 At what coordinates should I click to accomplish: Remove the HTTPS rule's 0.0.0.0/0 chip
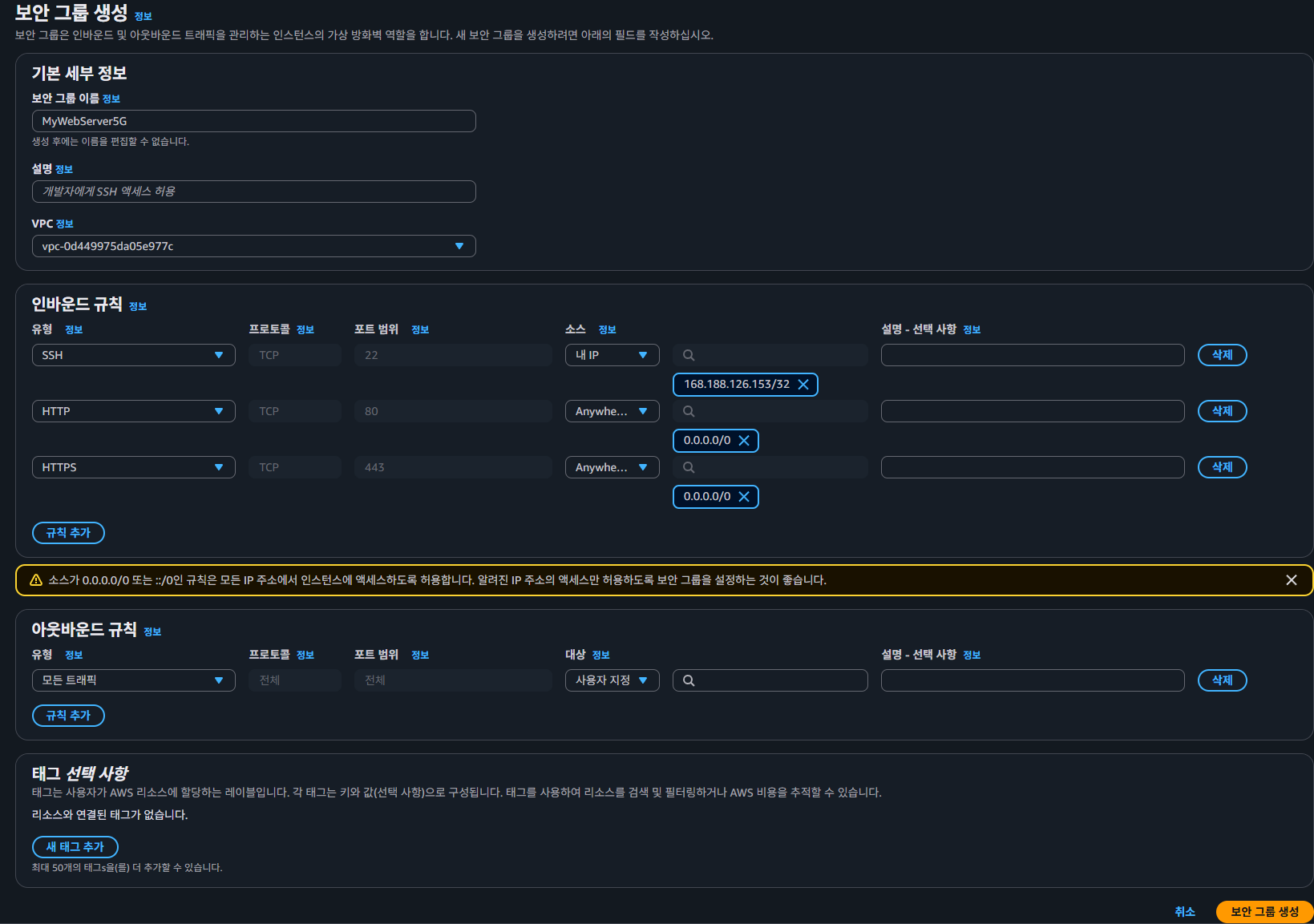[744, 497]
